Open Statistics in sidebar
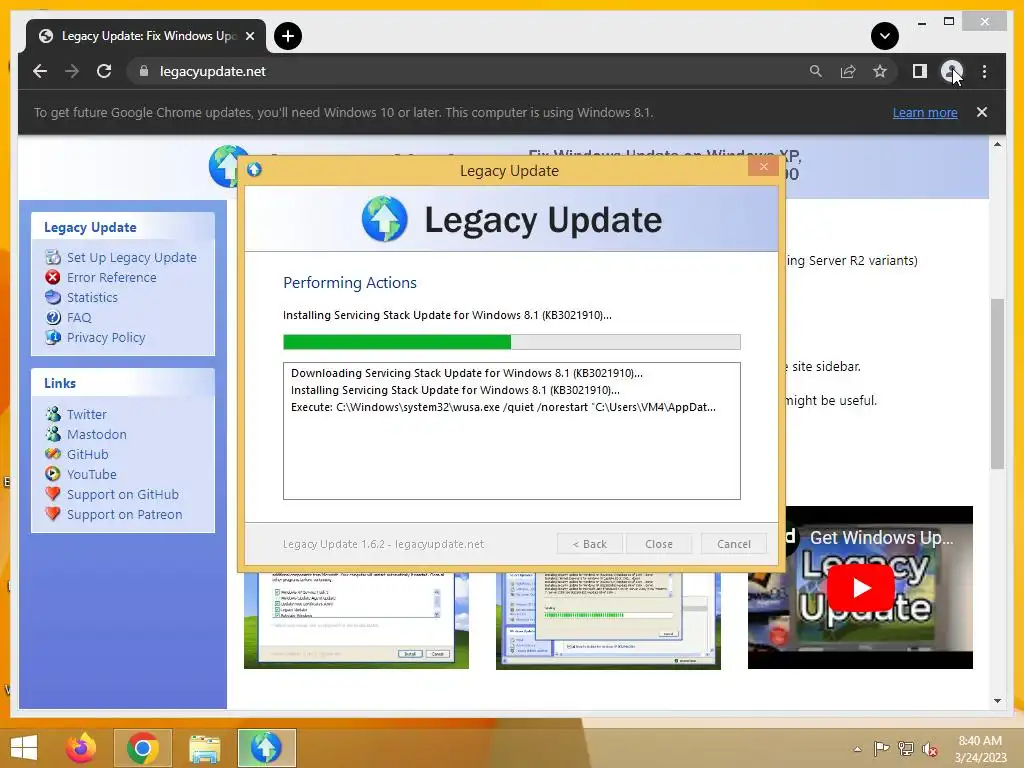 (x=92, y=297)
